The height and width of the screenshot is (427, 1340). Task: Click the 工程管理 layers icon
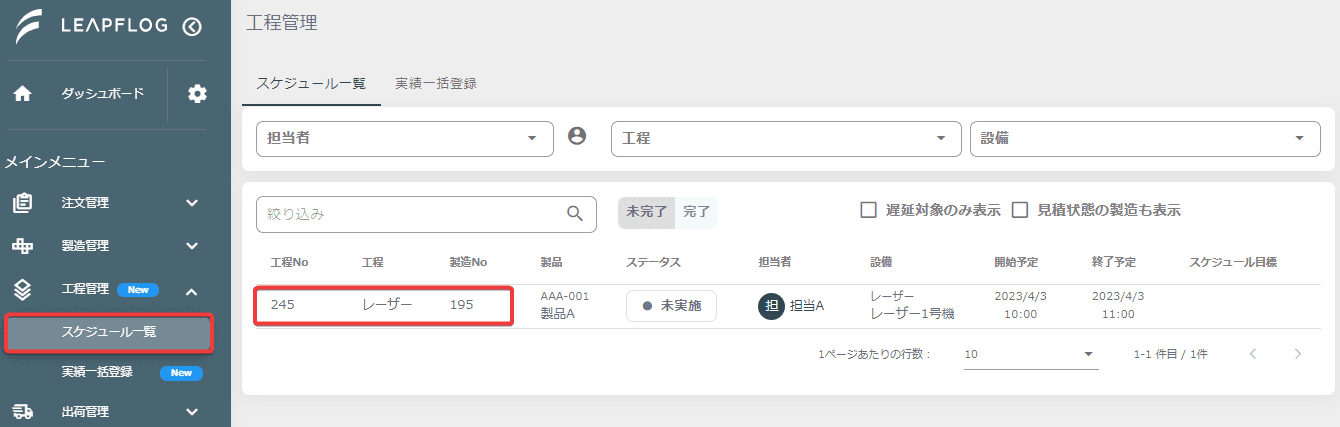[x=22, y=290]
